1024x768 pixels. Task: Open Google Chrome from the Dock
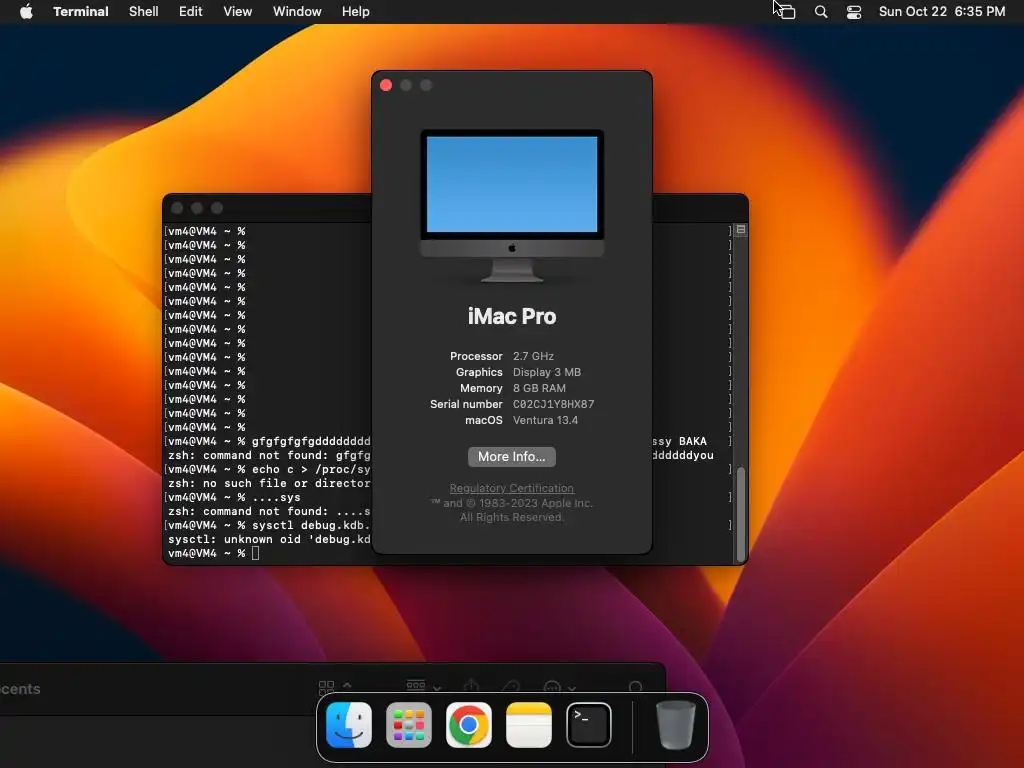pos(469,725)
